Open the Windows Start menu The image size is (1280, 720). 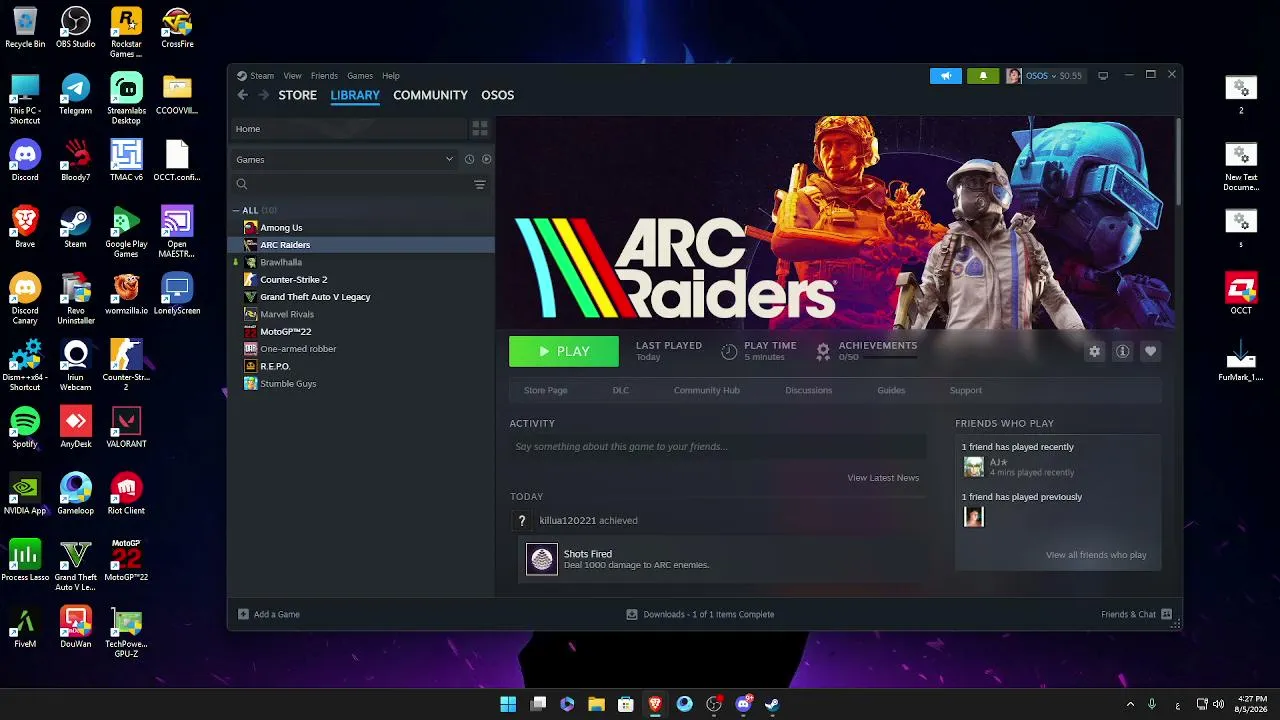point(508,704)
